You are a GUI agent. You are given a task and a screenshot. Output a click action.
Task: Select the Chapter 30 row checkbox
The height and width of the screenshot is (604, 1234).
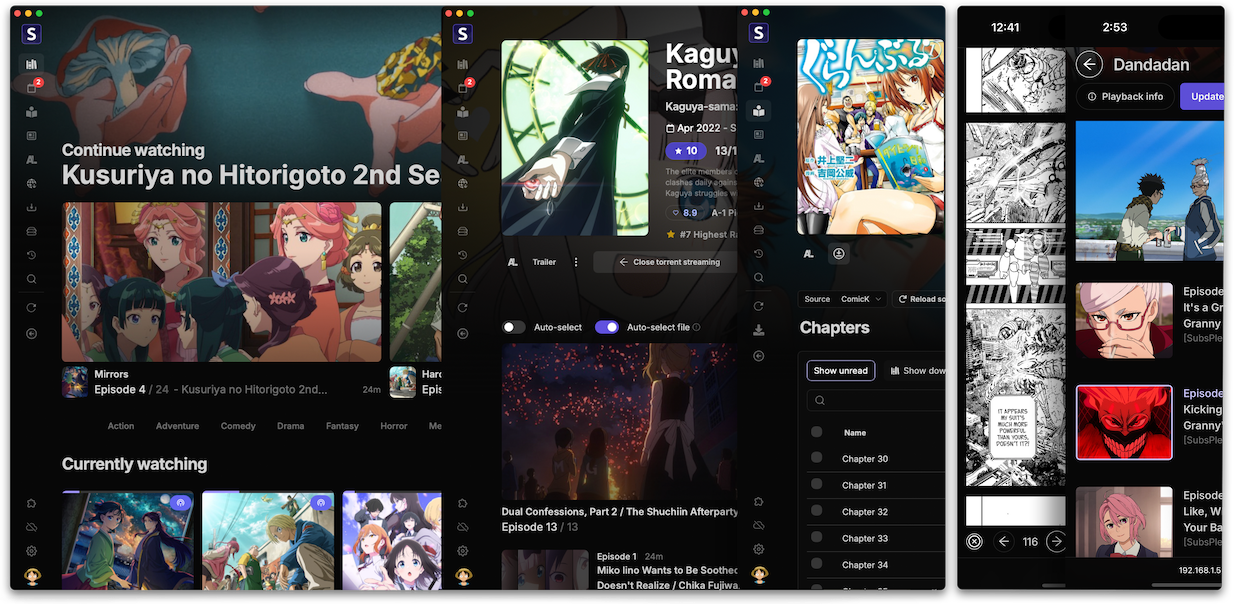pyautogui.click(x=817, y=458)
